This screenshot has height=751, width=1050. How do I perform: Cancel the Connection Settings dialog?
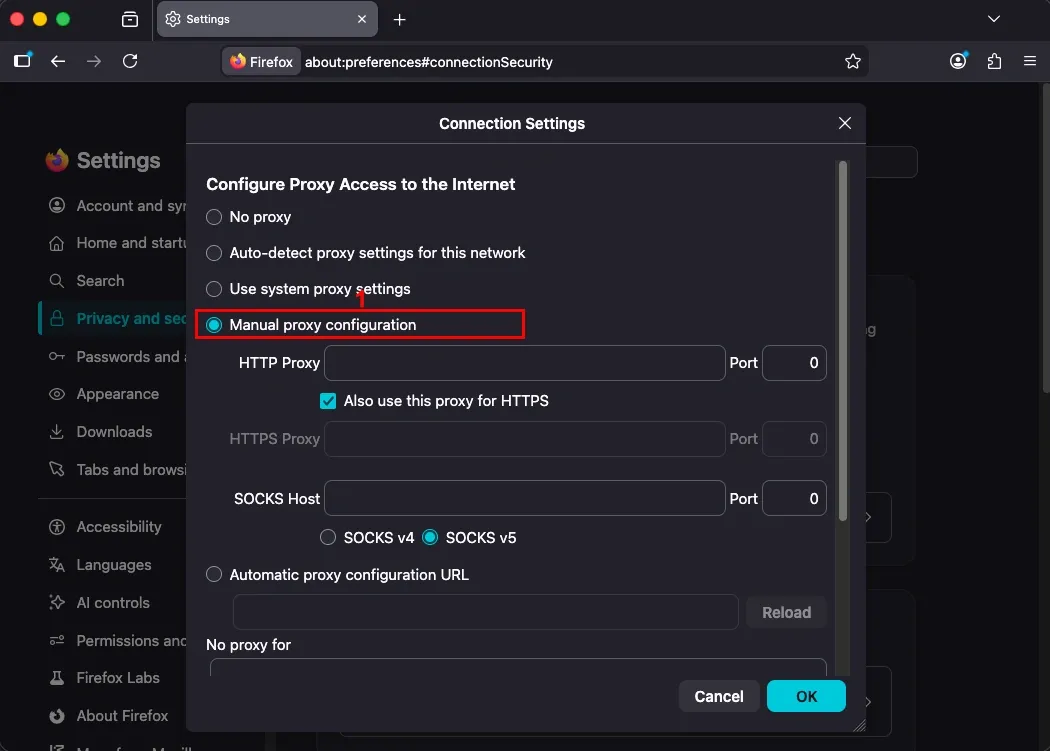[719, 696]
